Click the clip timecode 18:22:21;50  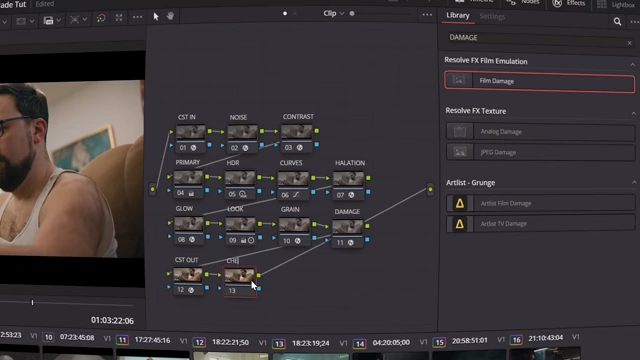coord(231,342)
